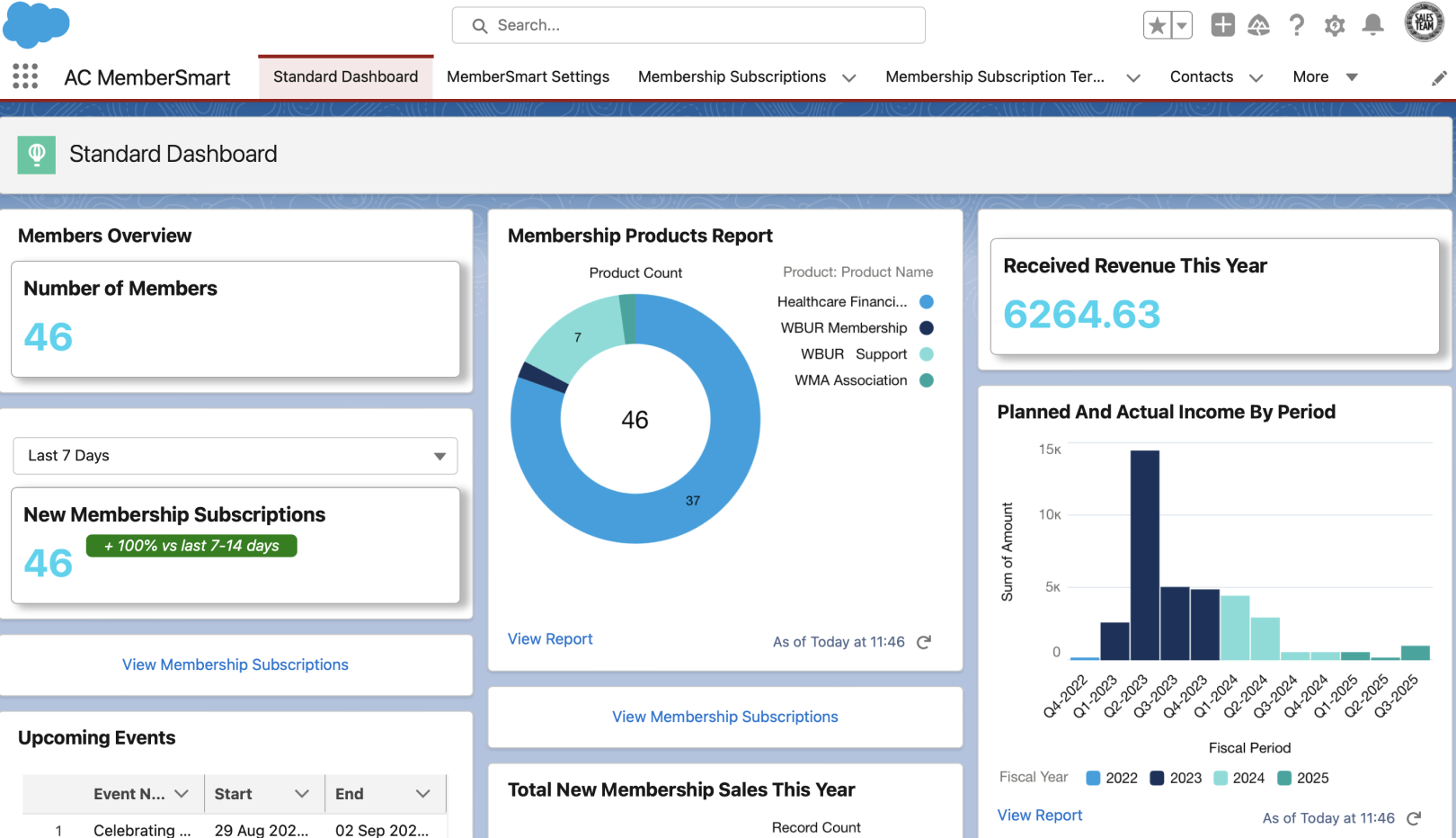The image size is (1456, 838).
Task: Click View Membership Subscriptions under Members Overview
Action: 235,664
